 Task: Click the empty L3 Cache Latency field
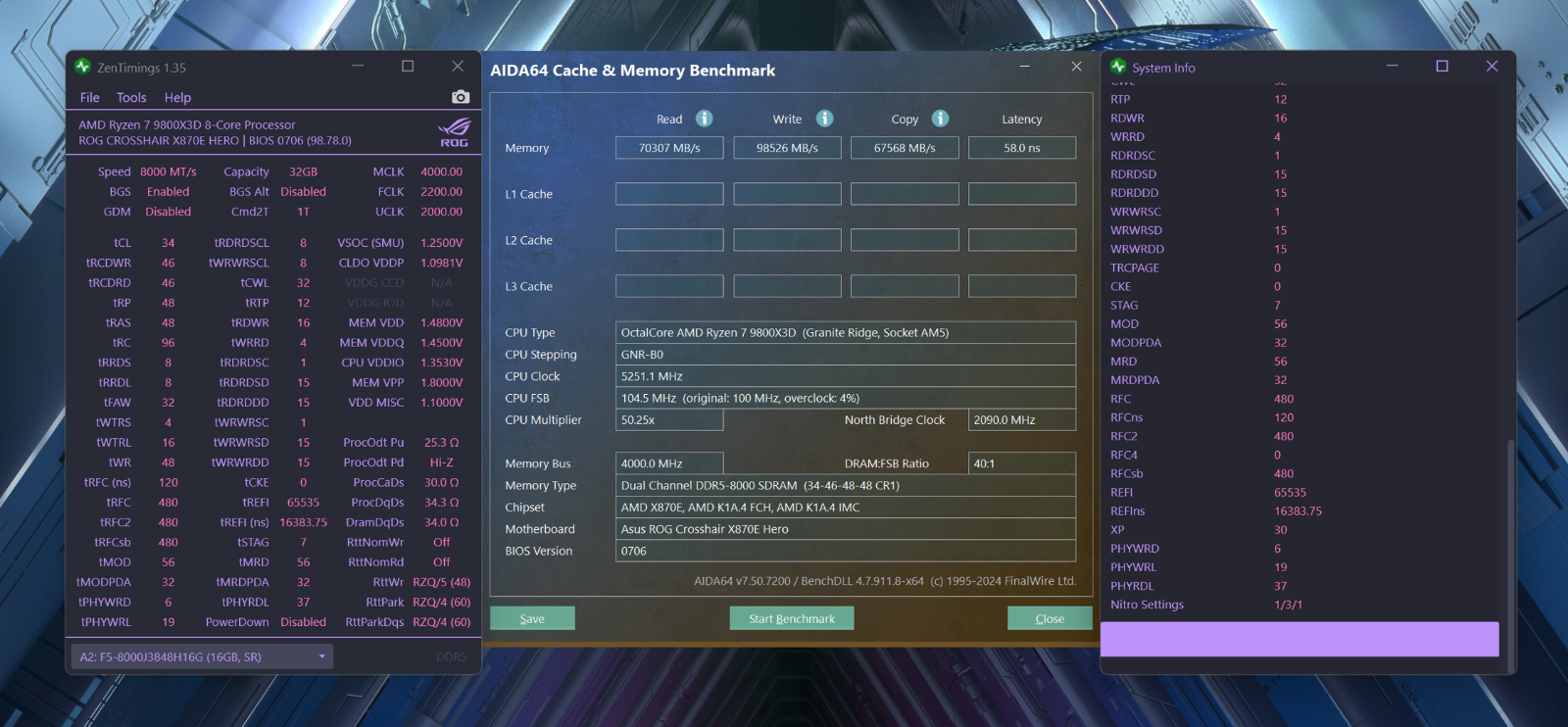coord(1022,286)
